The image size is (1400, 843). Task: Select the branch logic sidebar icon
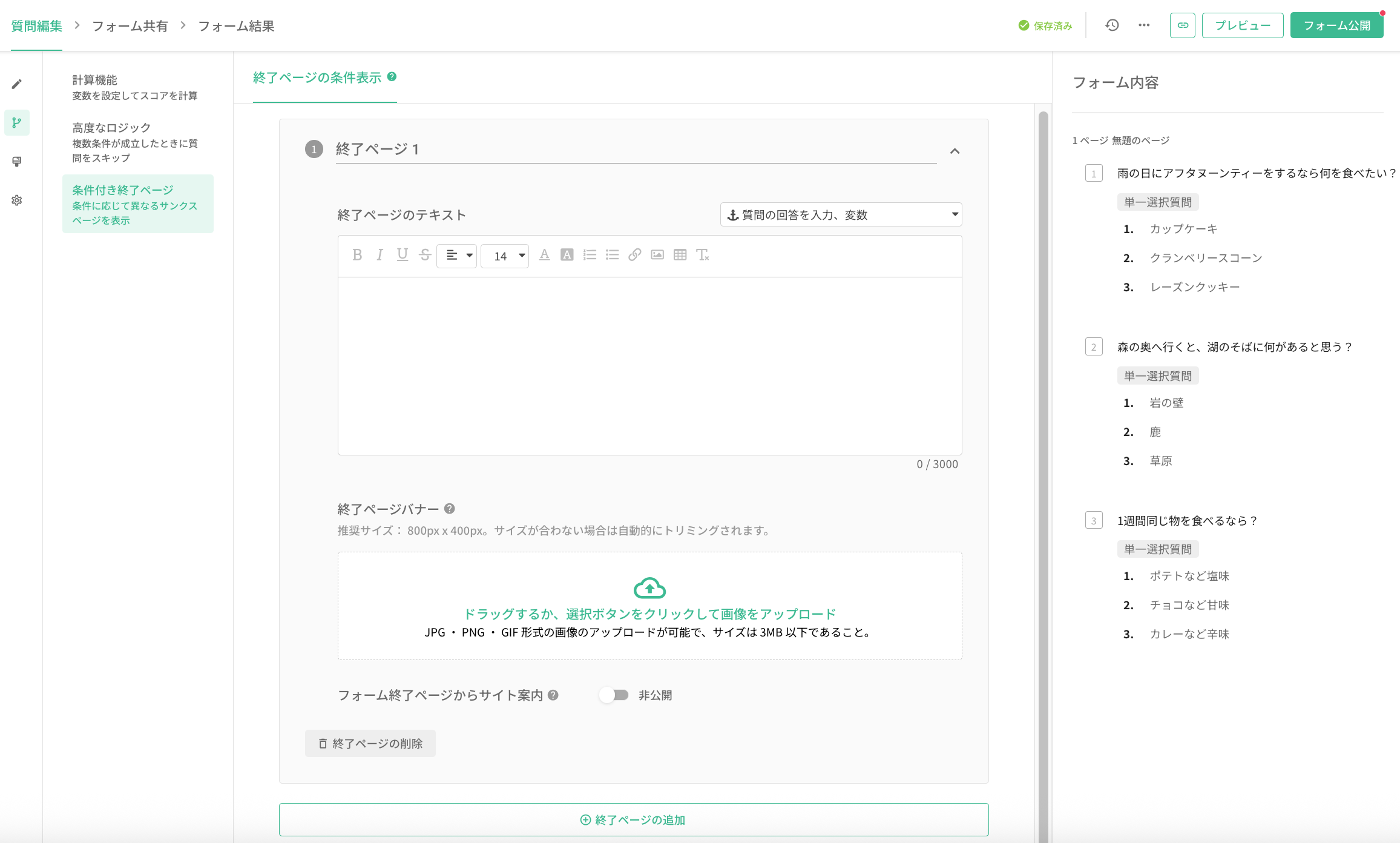coord(17,123)
